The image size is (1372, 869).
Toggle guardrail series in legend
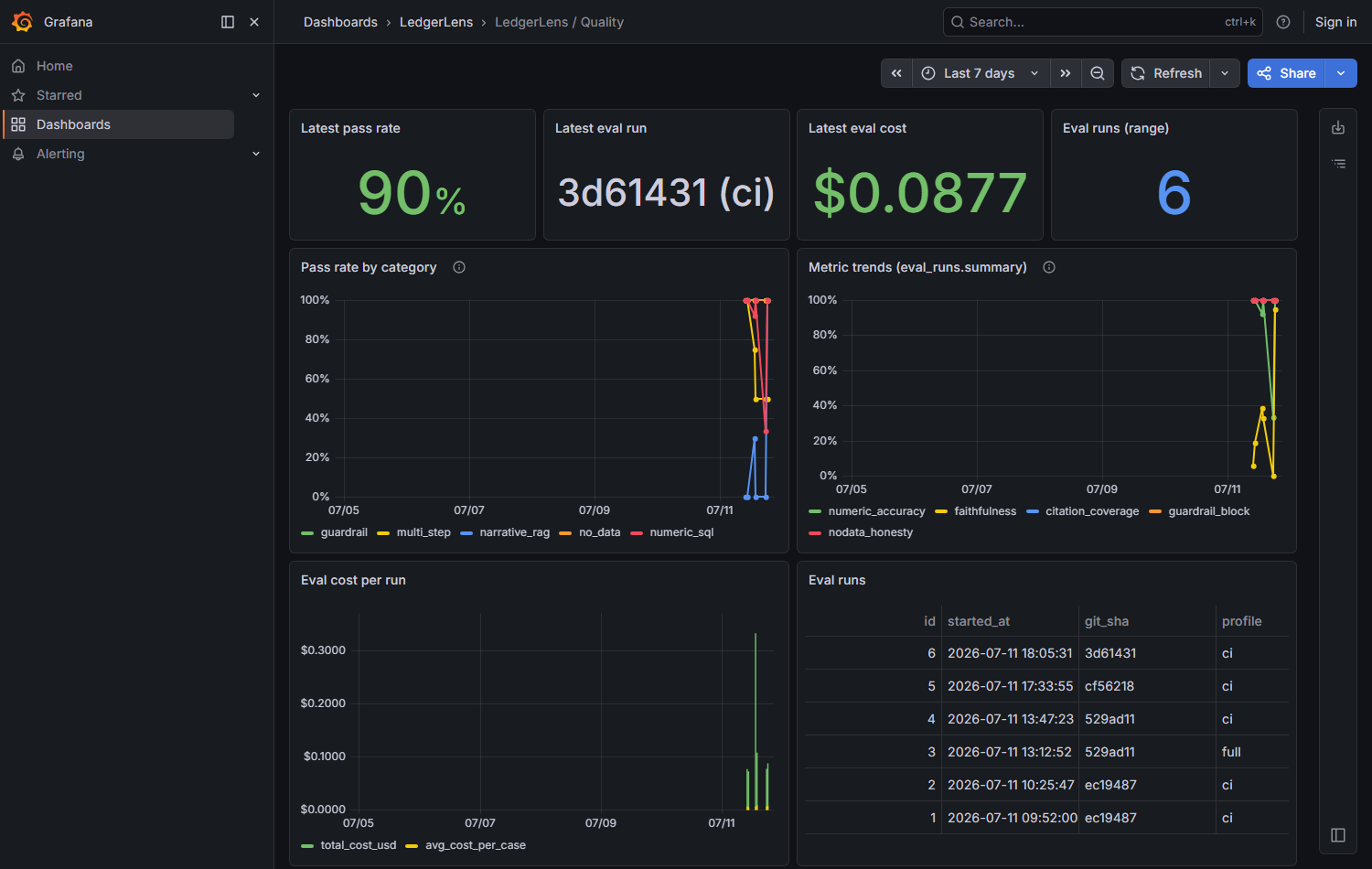coord(335,532)
